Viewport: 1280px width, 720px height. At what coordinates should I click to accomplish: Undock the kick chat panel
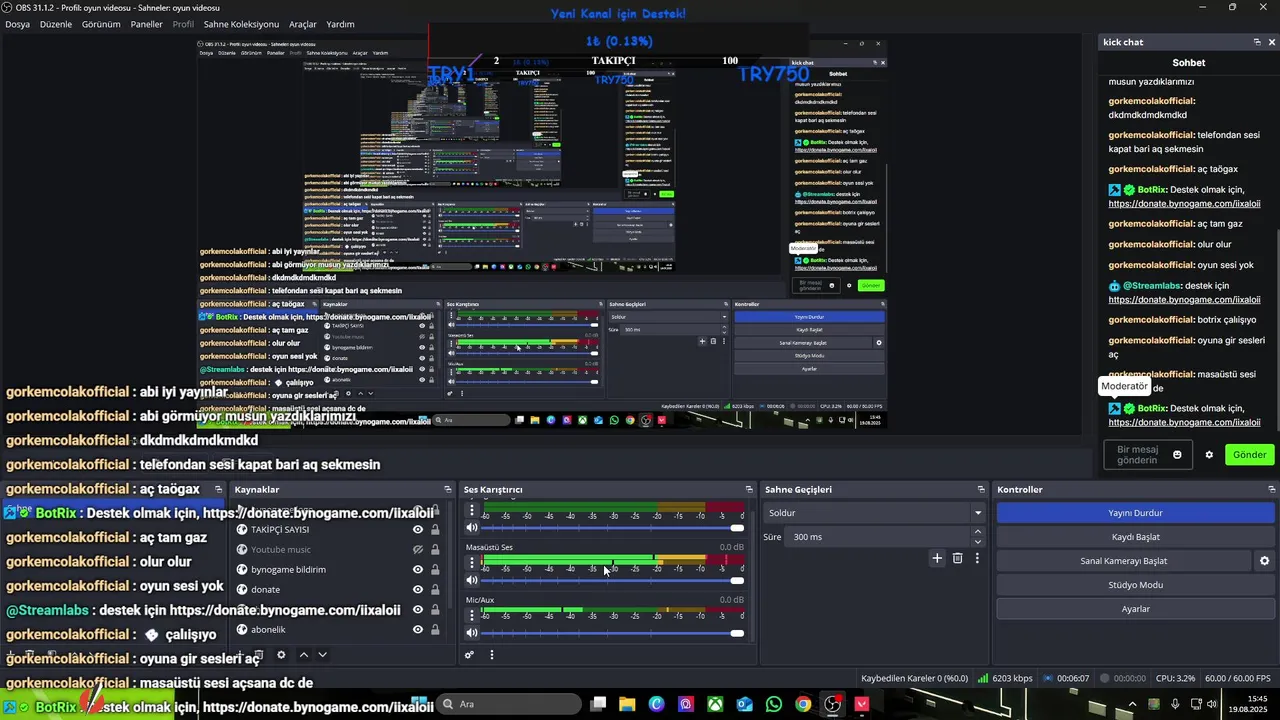point(1257,42)
